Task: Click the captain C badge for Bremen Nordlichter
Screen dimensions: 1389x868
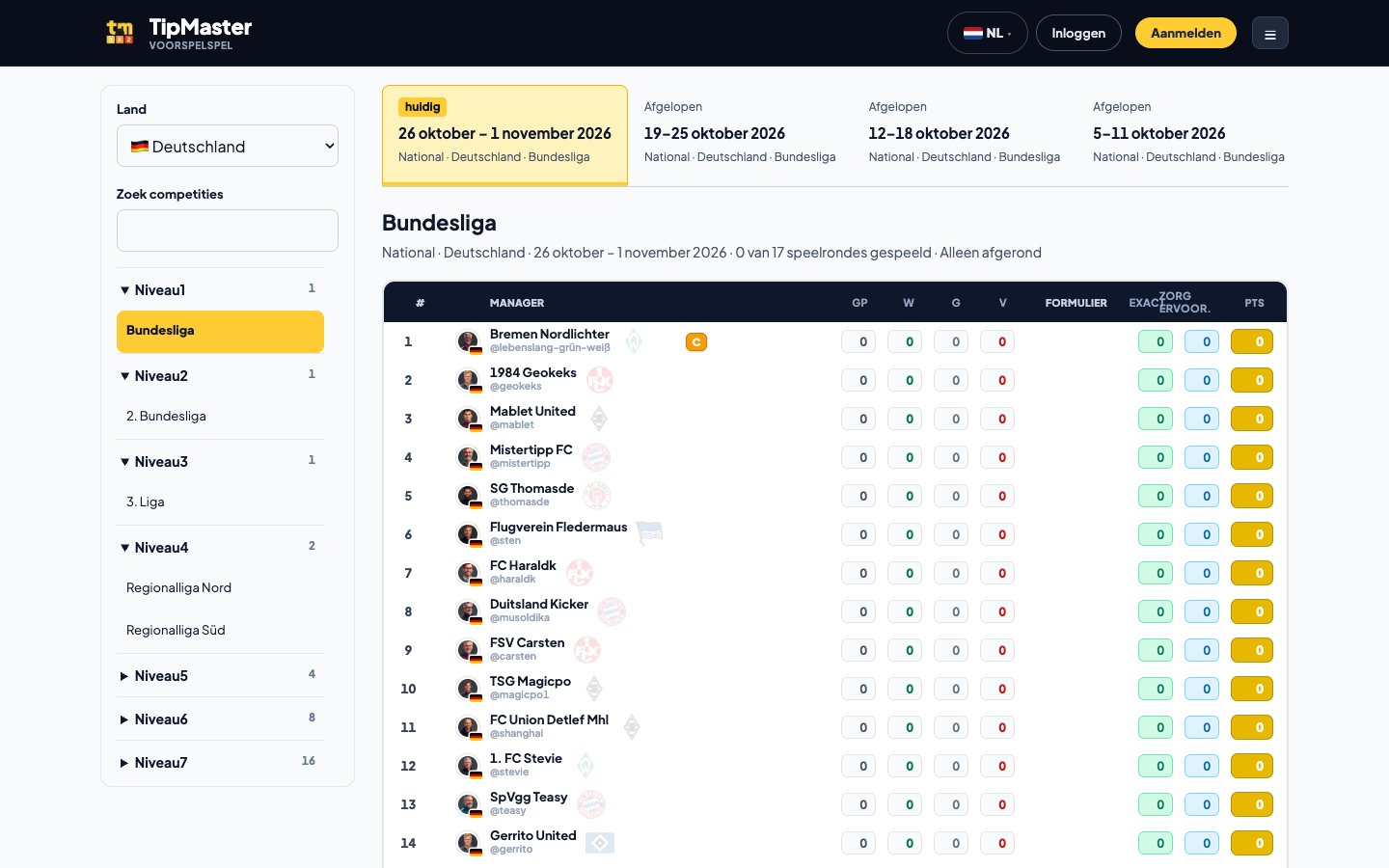Action: tap(696, 341)
